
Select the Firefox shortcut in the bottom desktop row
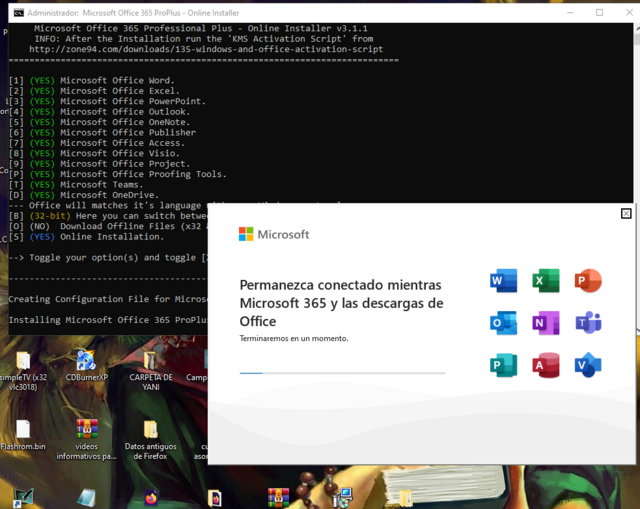(x=151, y=498)
